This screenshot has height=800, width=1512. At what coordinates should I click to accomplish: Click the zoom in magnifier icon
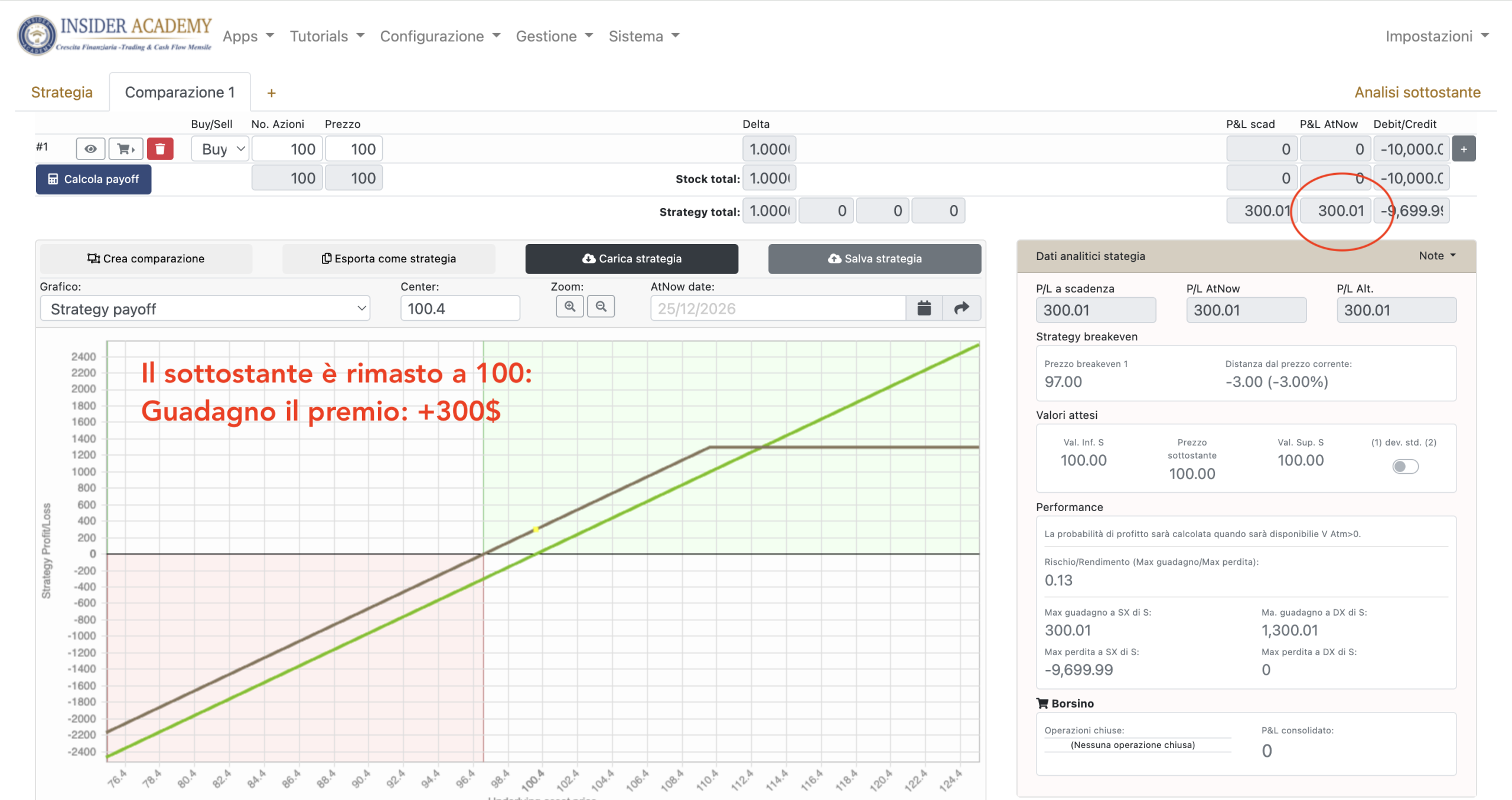pos(570,307)
